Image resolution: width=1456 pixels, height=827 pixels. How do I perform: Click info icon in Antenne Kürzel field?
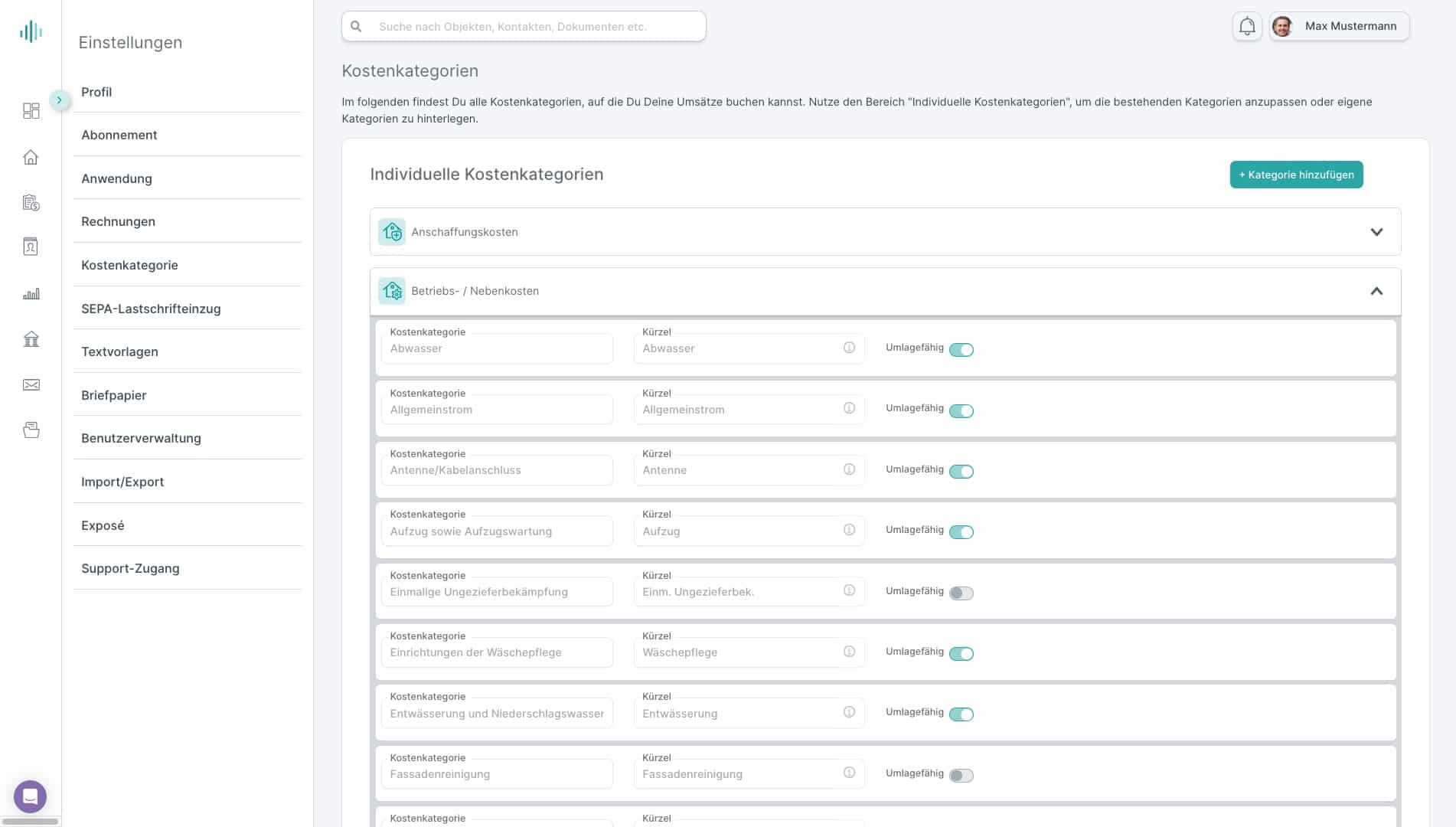849,469
